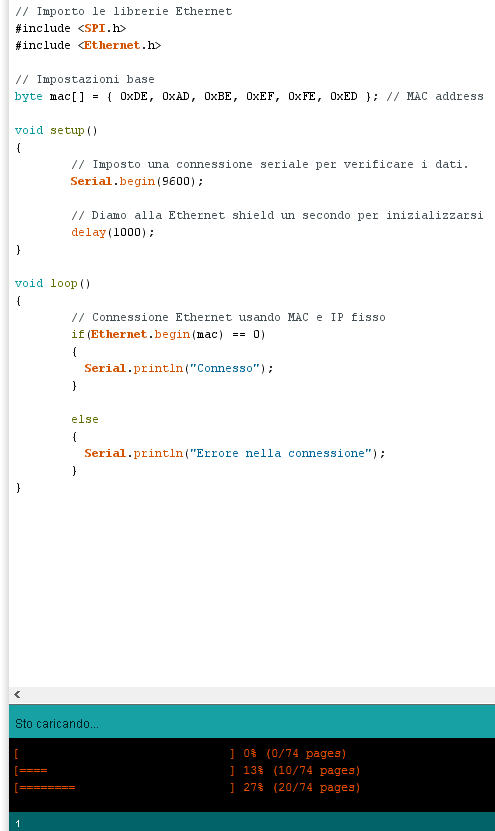Click the 'void setup()' line
Viewport: 495px width, 831px height.
56,130
